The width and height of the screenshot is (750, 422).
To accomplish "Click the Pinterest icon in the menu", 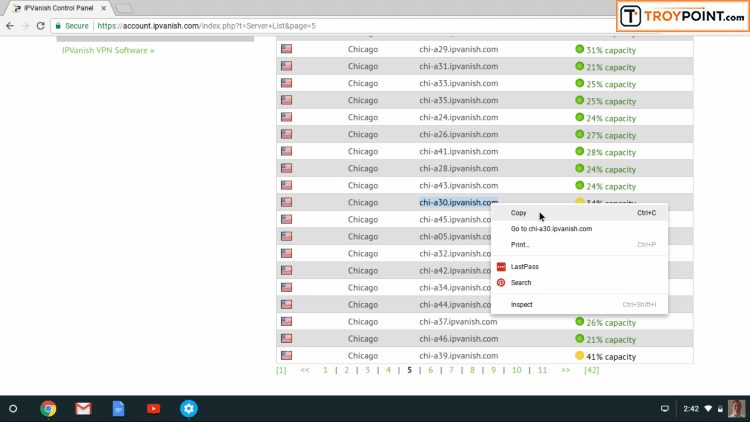I will (x=501, y=282).
